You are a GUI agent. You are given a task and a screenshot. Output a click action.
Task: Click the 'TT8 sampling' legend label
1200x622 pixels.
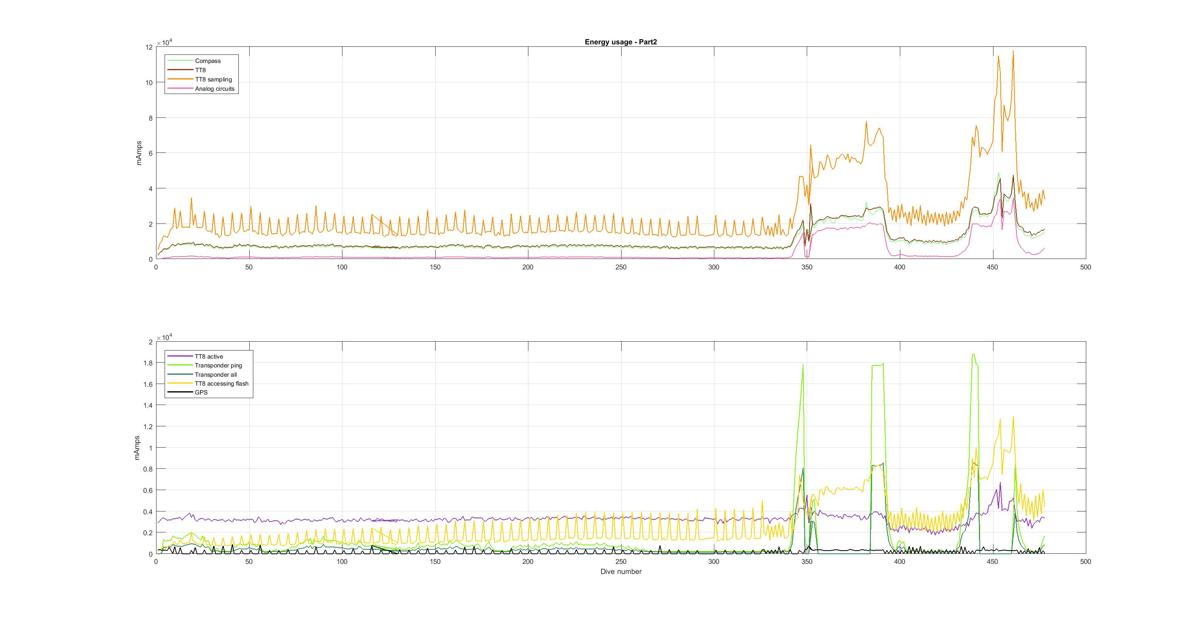click(x=213, y=79)
